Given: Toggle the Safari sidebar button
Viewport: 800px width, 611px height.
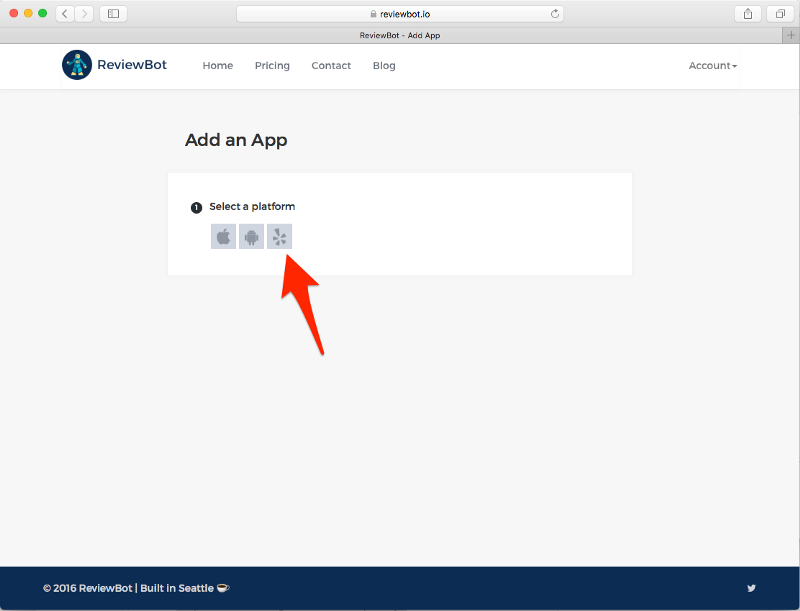Looking at the screenshot, I should click(113, 14).
